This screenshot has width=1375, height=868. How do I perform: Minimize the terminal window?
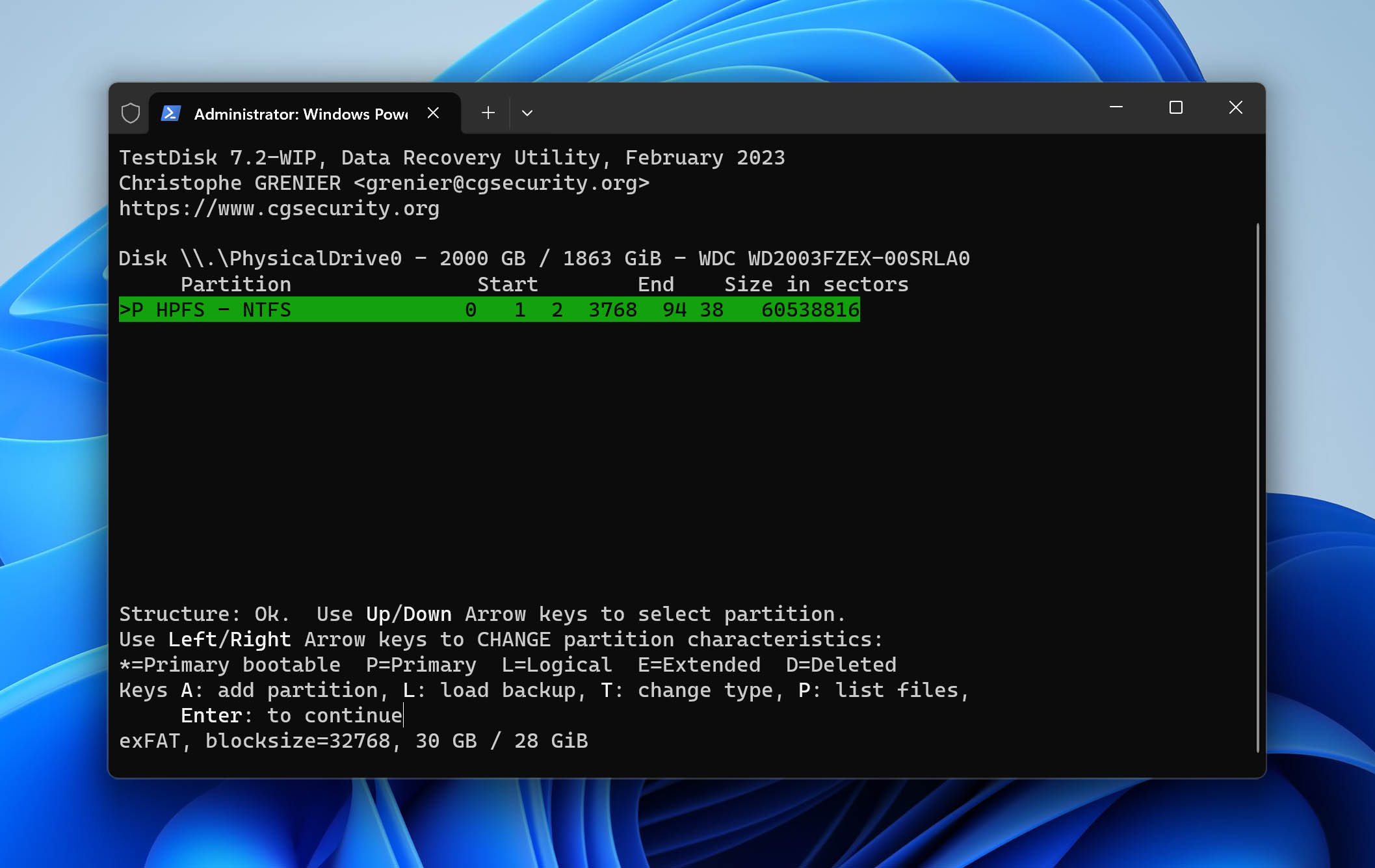coord(1116,107)
